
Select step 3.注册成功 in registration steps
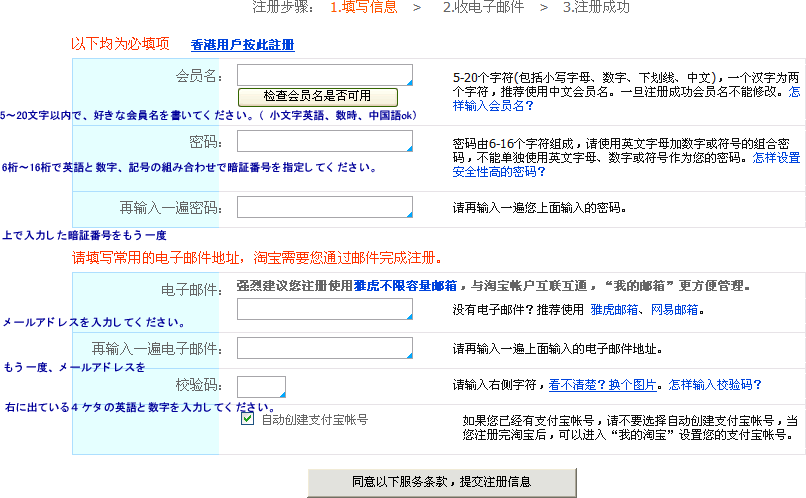(x=596, y=8)
